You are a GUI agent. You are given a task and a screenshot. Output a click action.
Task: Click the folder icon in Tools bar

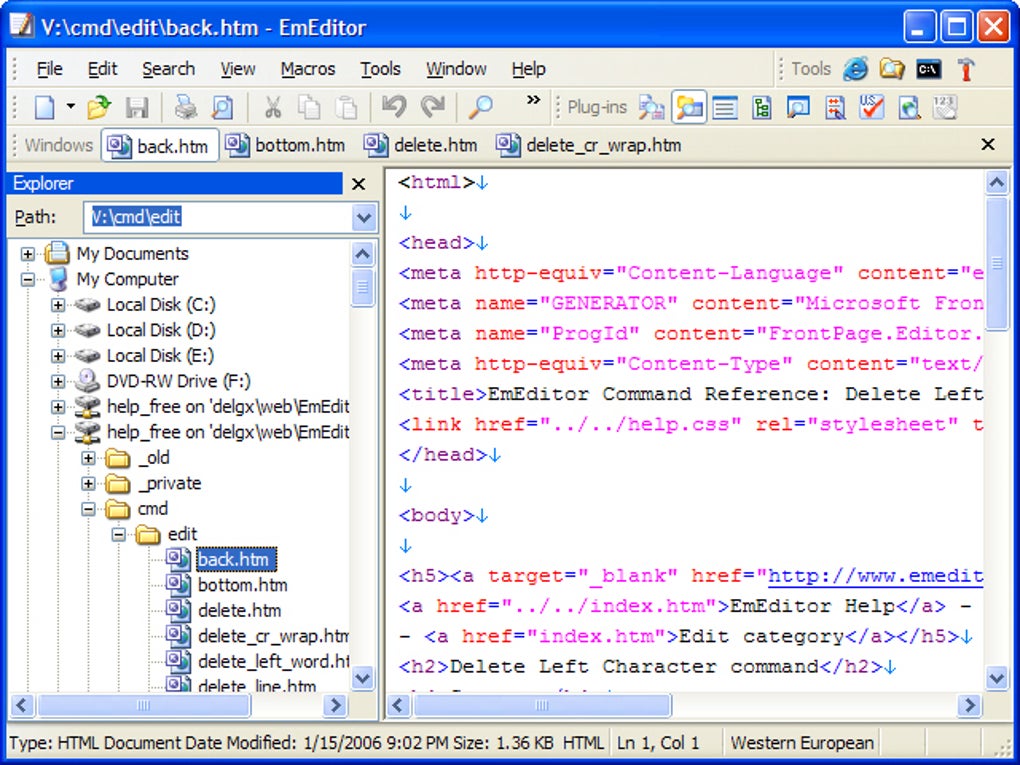tap(892, 68)
